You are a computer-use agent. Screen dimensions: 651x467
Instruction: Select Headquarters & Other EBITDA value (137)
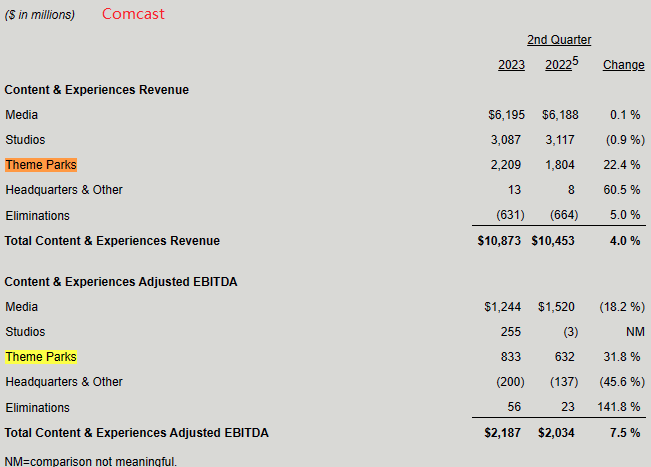point(564,382)
